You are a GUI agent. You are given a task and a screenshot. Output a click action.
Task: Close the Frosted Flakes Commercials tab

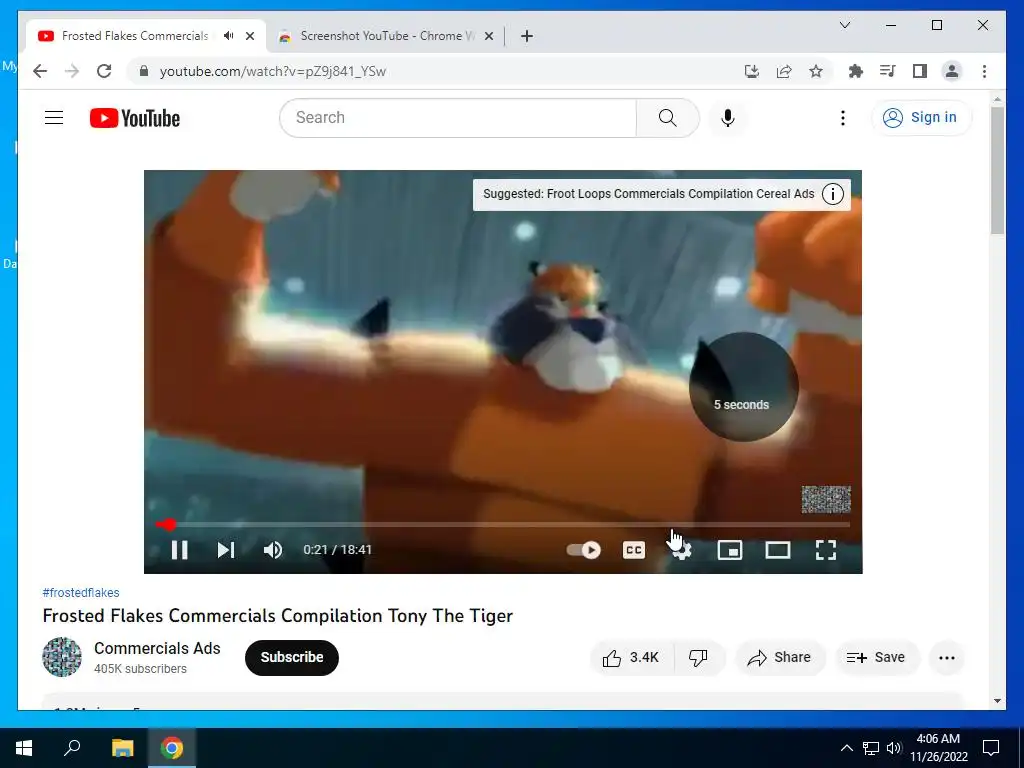click(249, 36)
